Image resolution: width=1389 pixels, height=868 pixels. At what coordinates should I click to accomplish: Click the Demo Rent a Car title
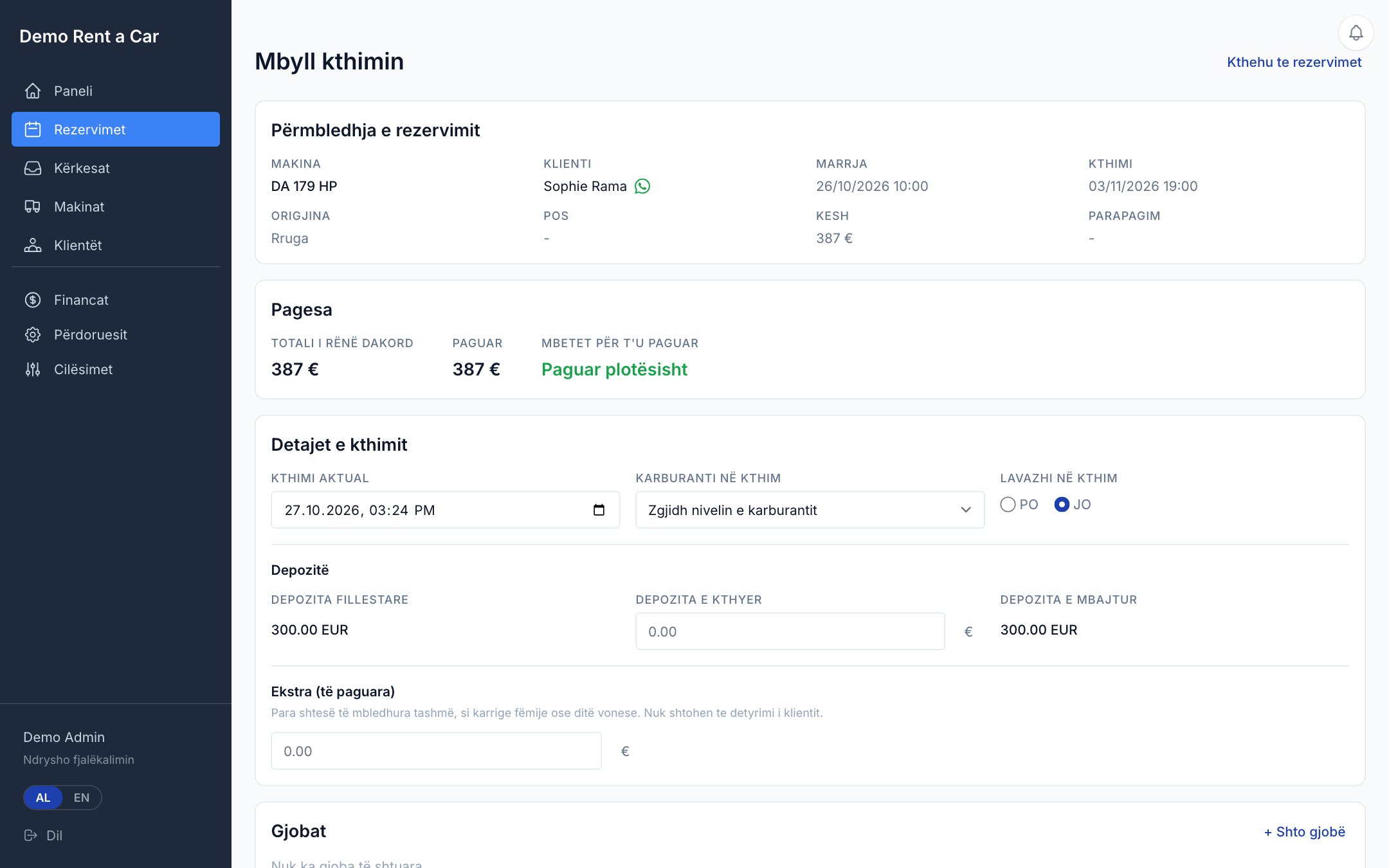89,37
